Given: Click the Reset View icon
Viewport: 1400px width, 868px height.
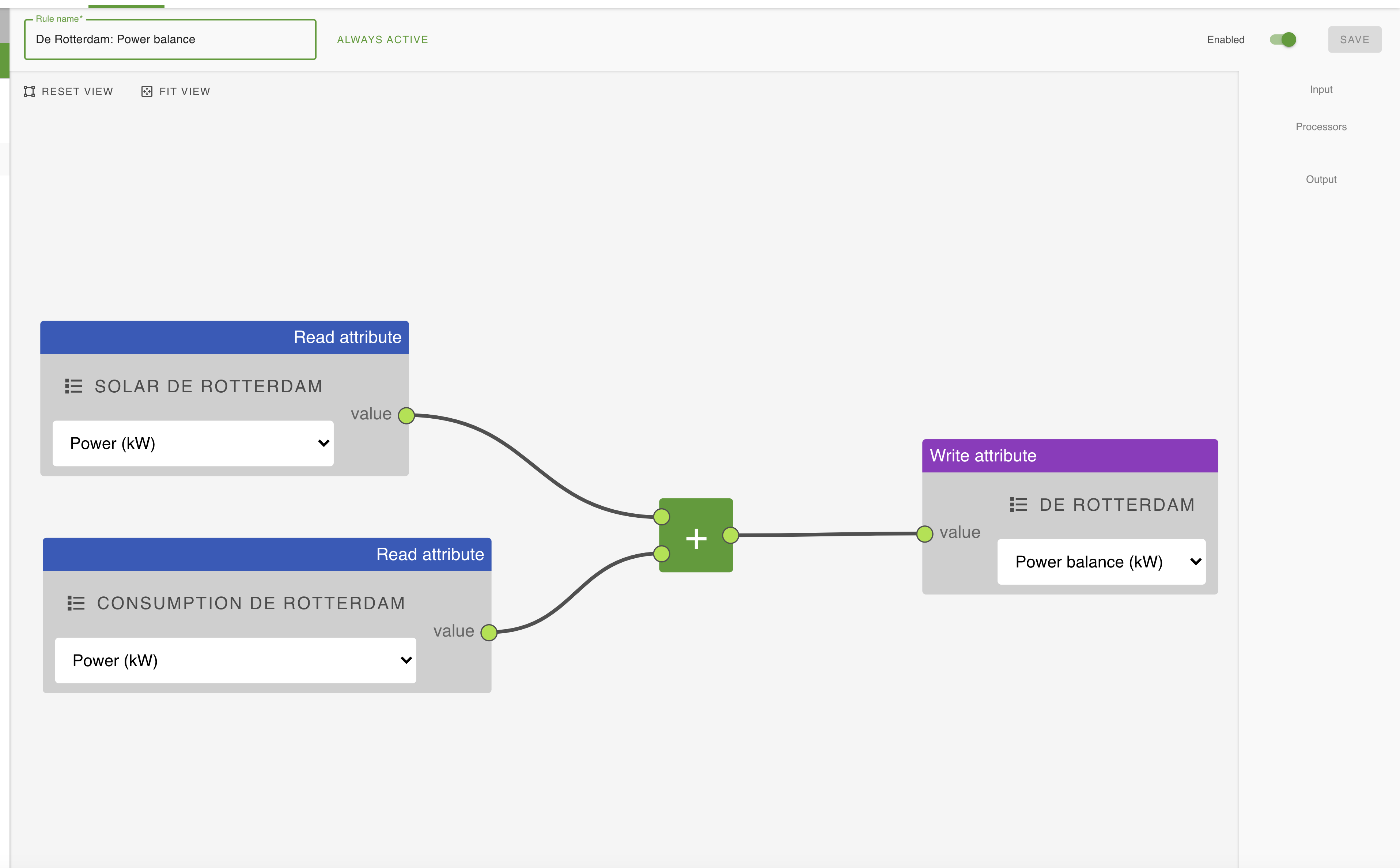Looking at the screenshot, I should (x=29, y=91).
